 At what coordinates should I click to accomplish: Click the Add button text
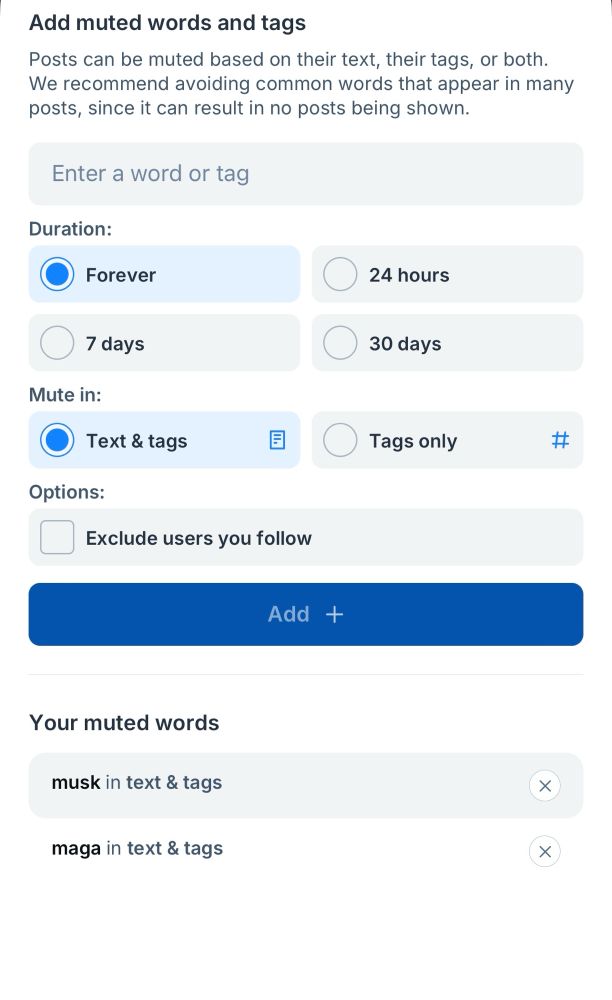point(289,614)
